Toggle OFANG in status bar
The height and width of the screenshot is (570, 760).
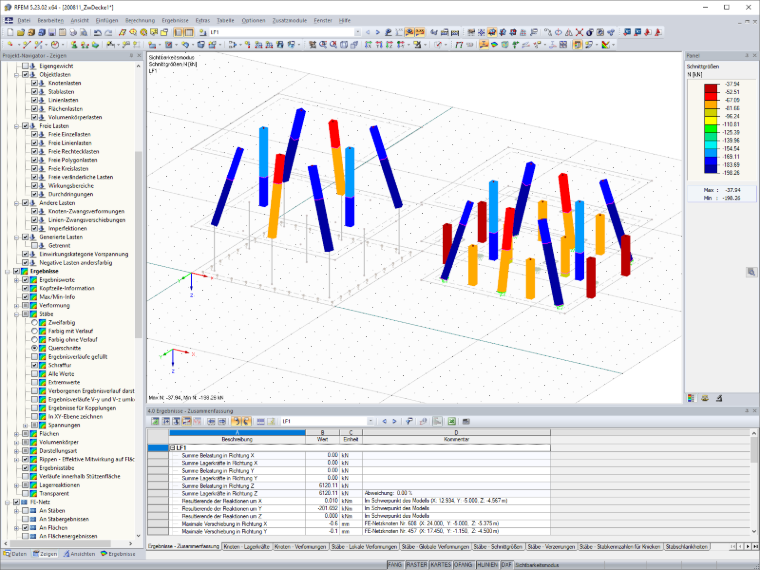tap(463, 565)
